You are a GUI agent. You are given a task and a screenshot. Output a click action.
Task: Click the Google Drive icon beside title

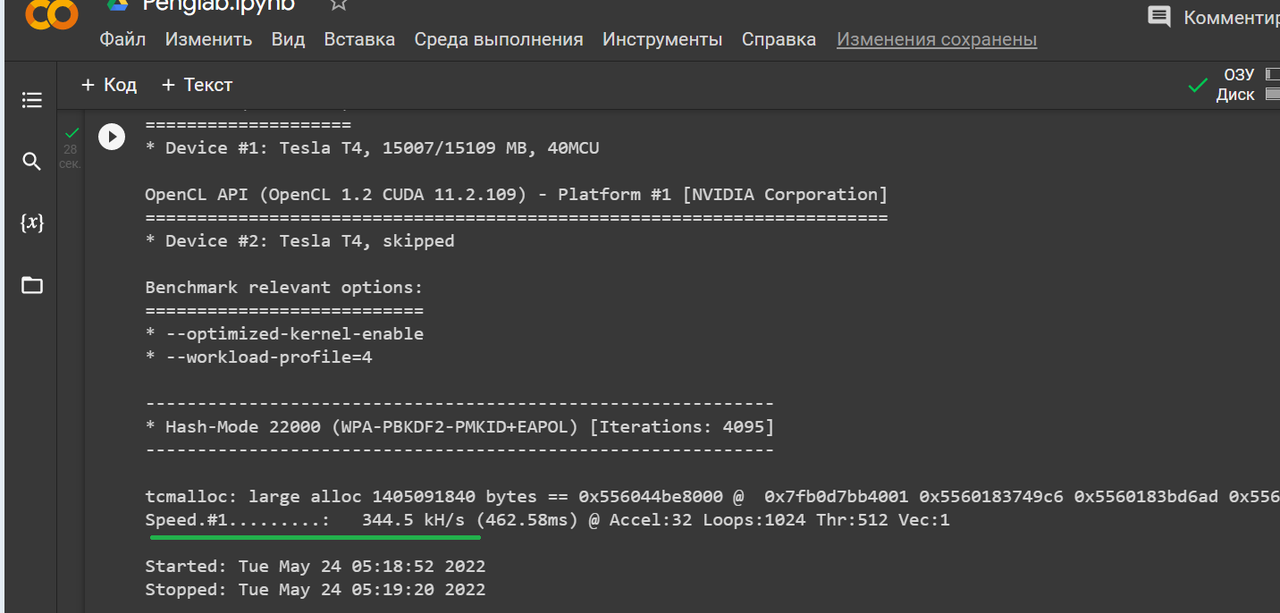point(118,5)
